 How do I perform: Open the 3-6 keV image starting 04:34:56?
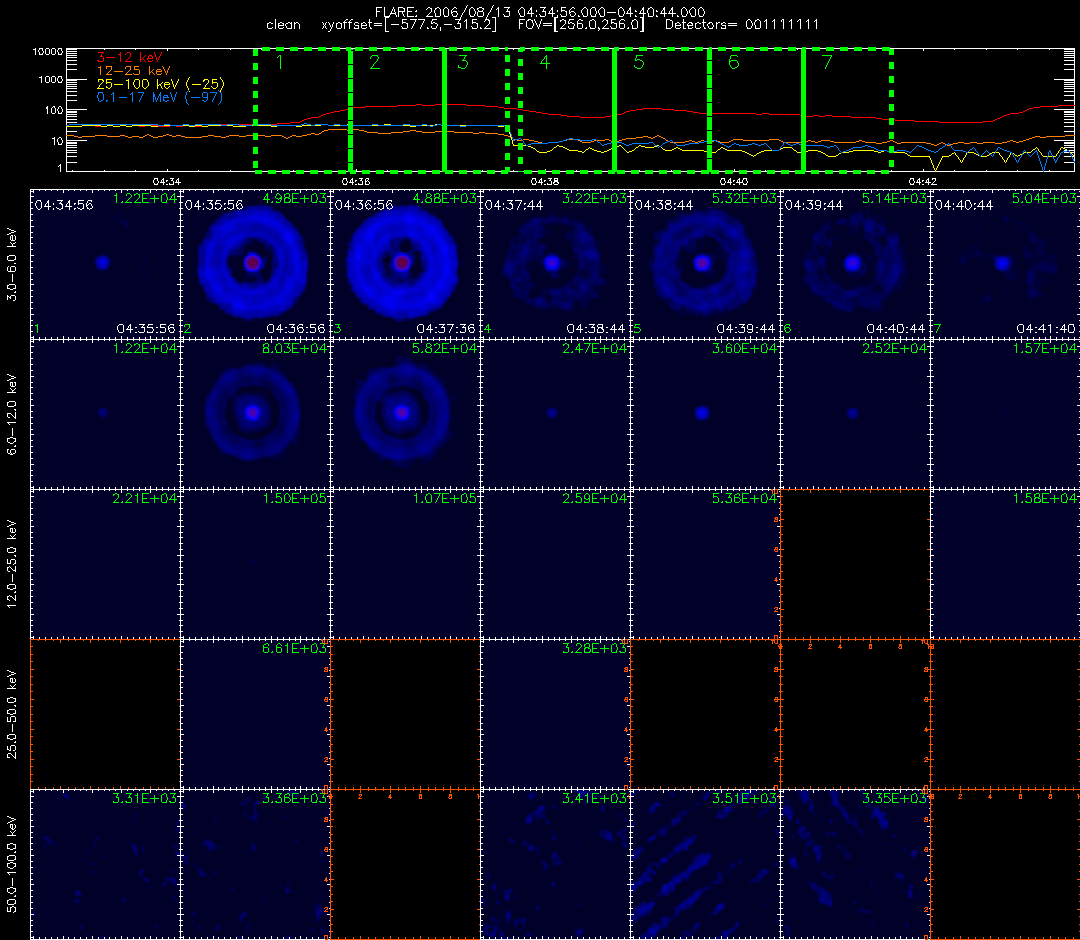(105, 264)
